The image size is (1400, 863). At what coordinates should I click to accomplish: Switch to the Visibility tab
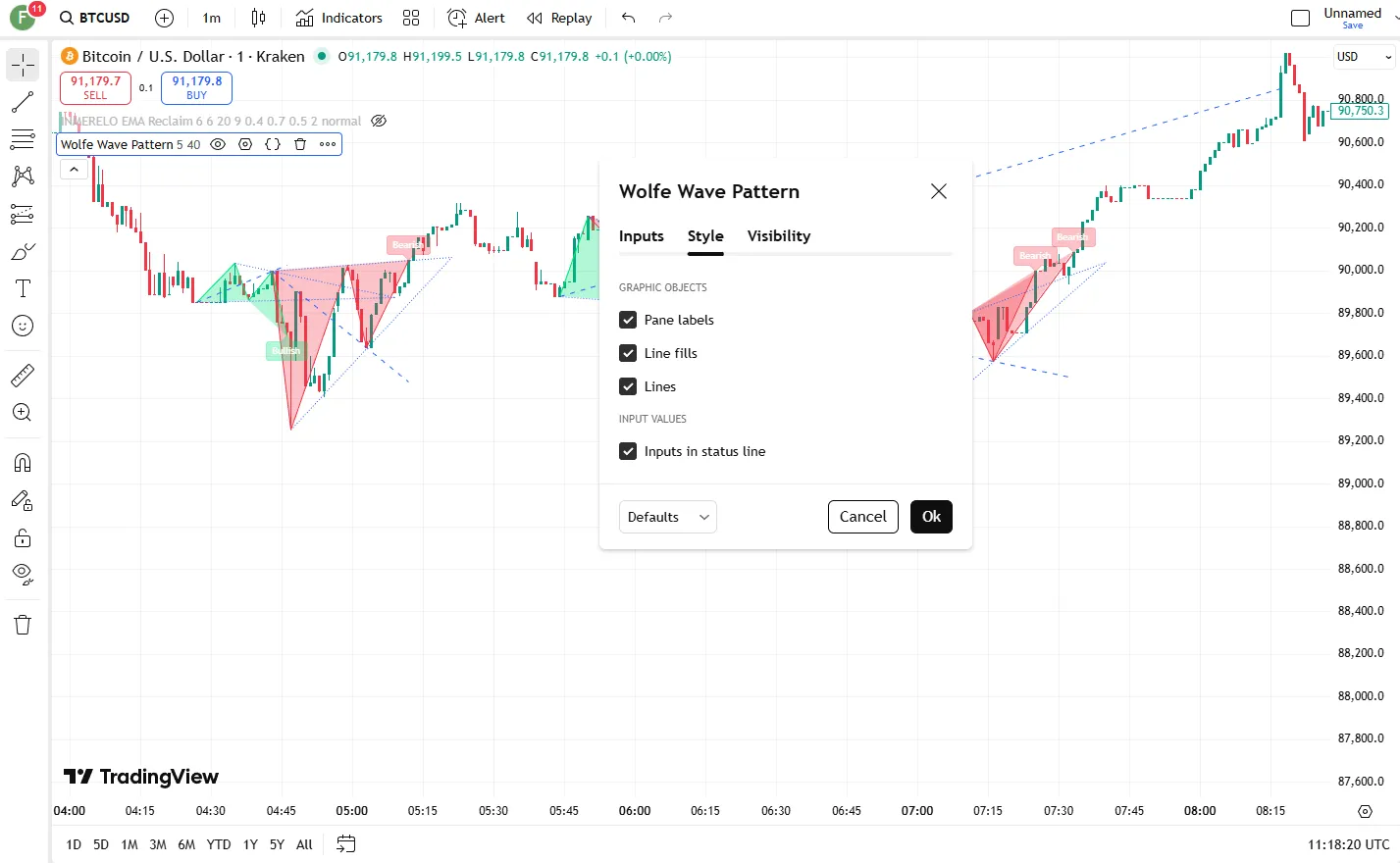pos(778,236)
